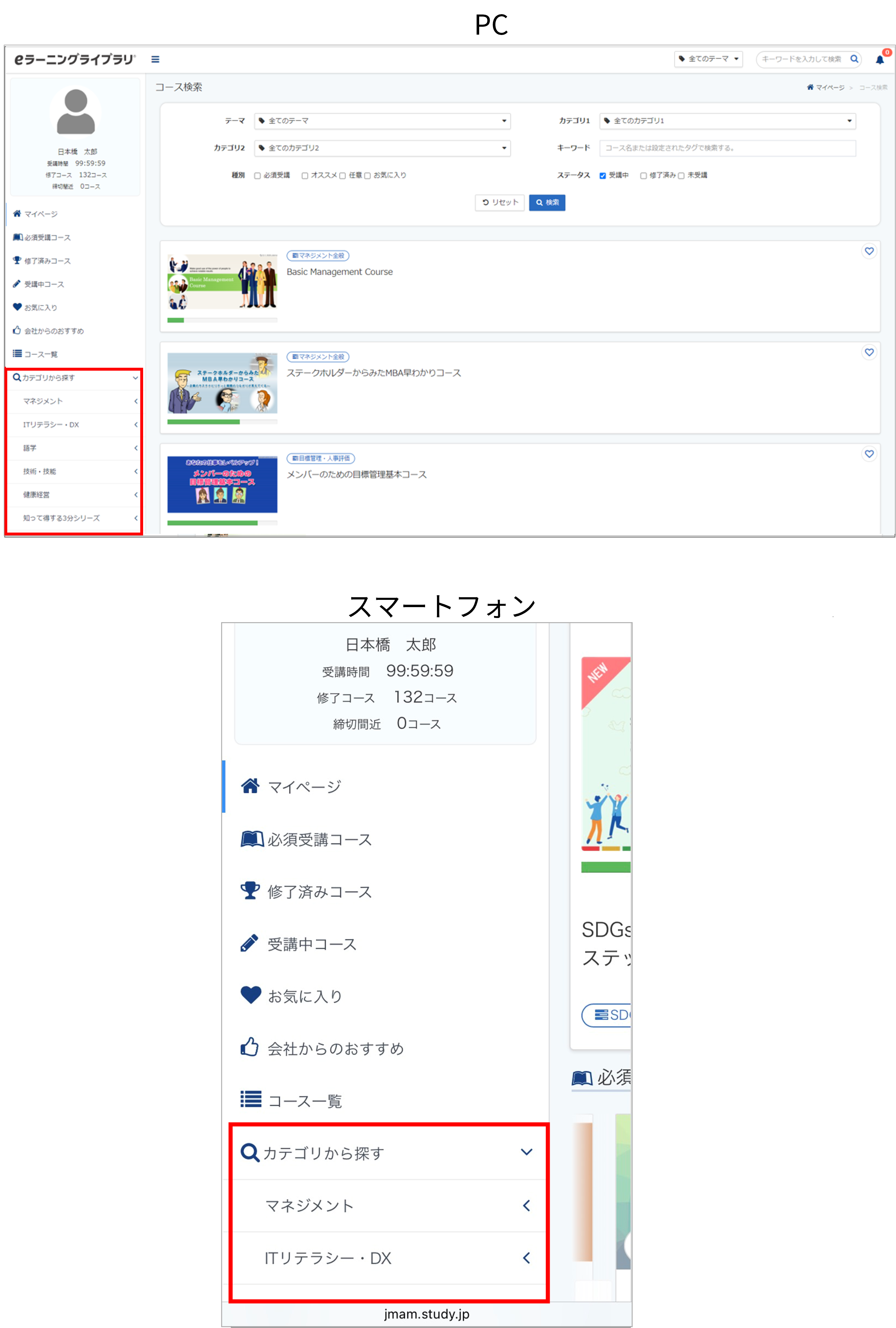
Task: Click search magnifier icon in header keyword box
Action: 854,59
